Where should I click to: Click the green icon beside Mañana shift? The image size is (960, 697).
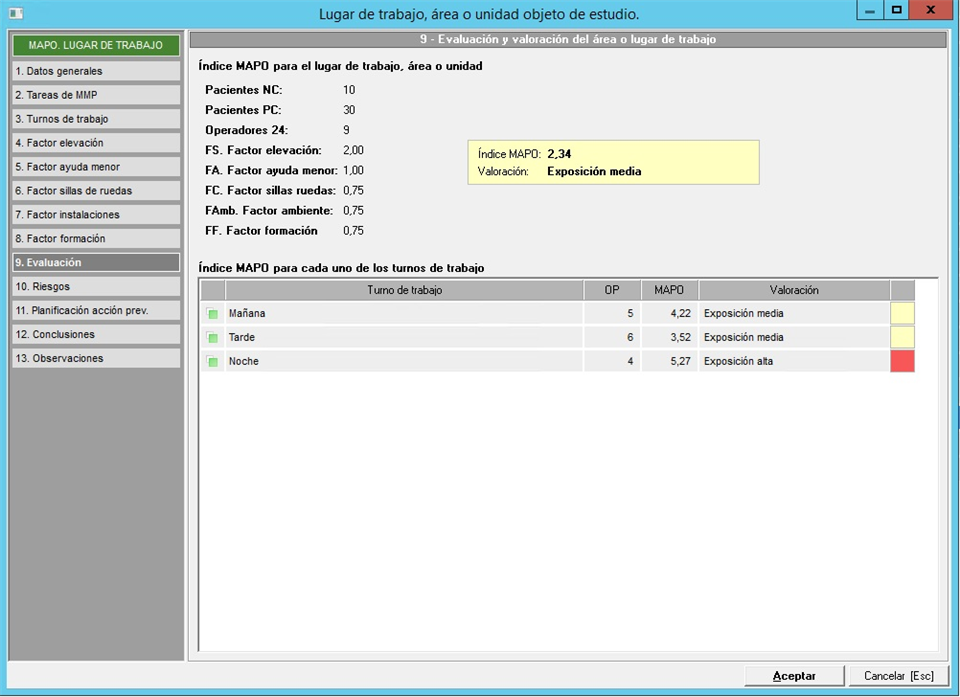coord(212,314)
